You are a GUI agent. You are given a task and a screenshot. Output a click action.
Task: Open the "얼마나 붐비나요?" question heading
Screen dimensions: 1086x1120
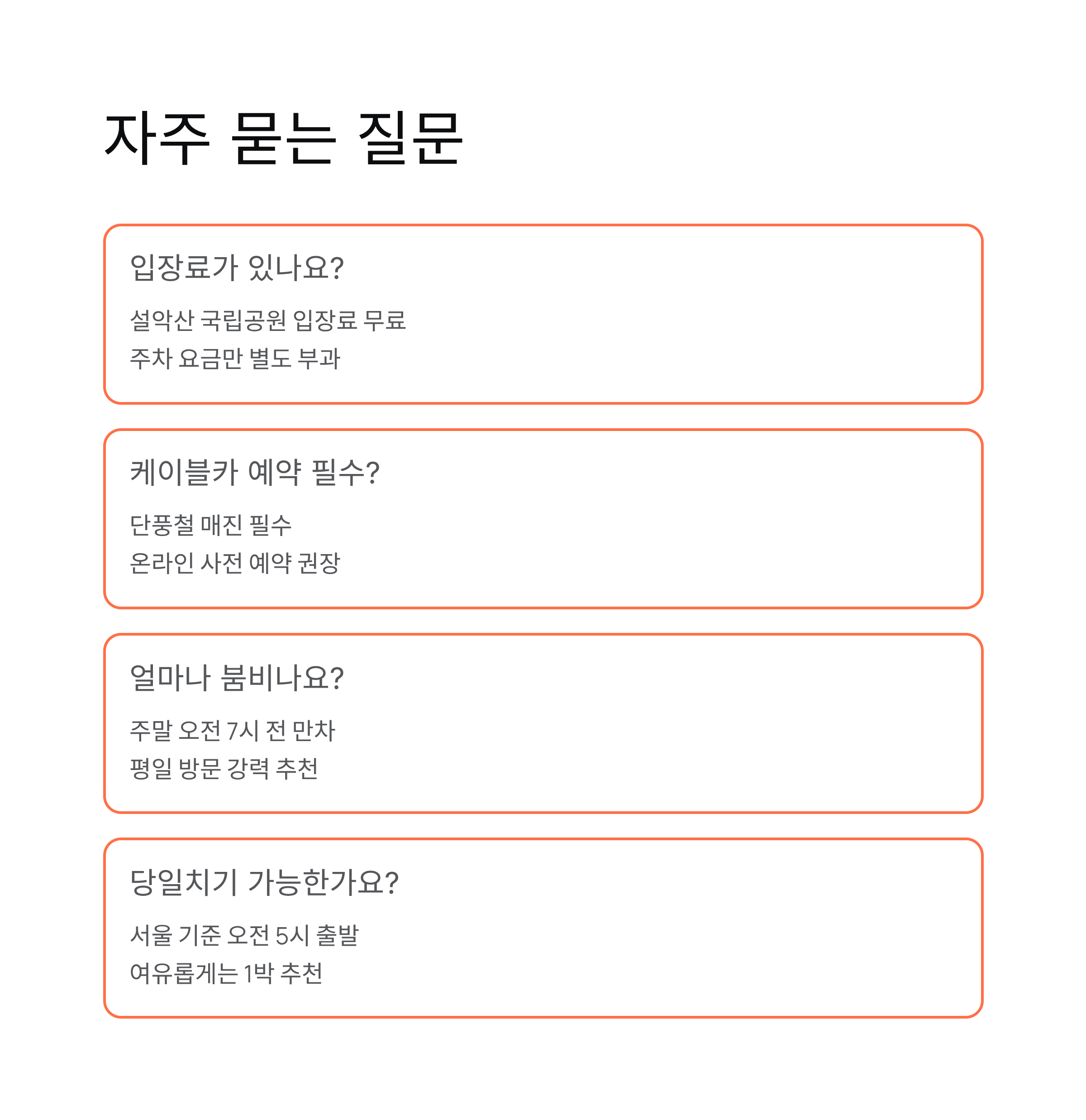(x=237, y=678)
